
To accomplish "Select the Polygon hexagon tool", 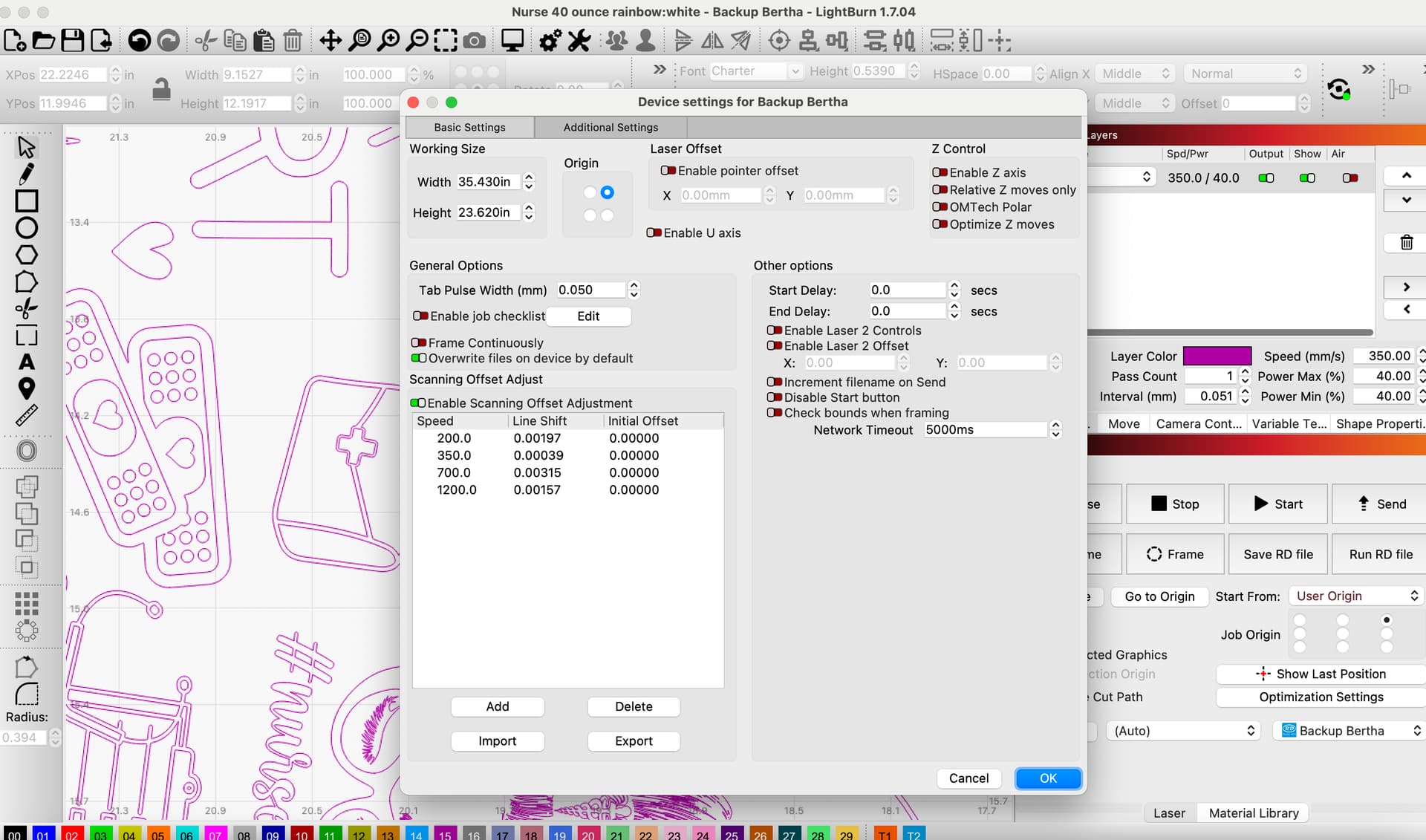I will click(x=26, y=254).
